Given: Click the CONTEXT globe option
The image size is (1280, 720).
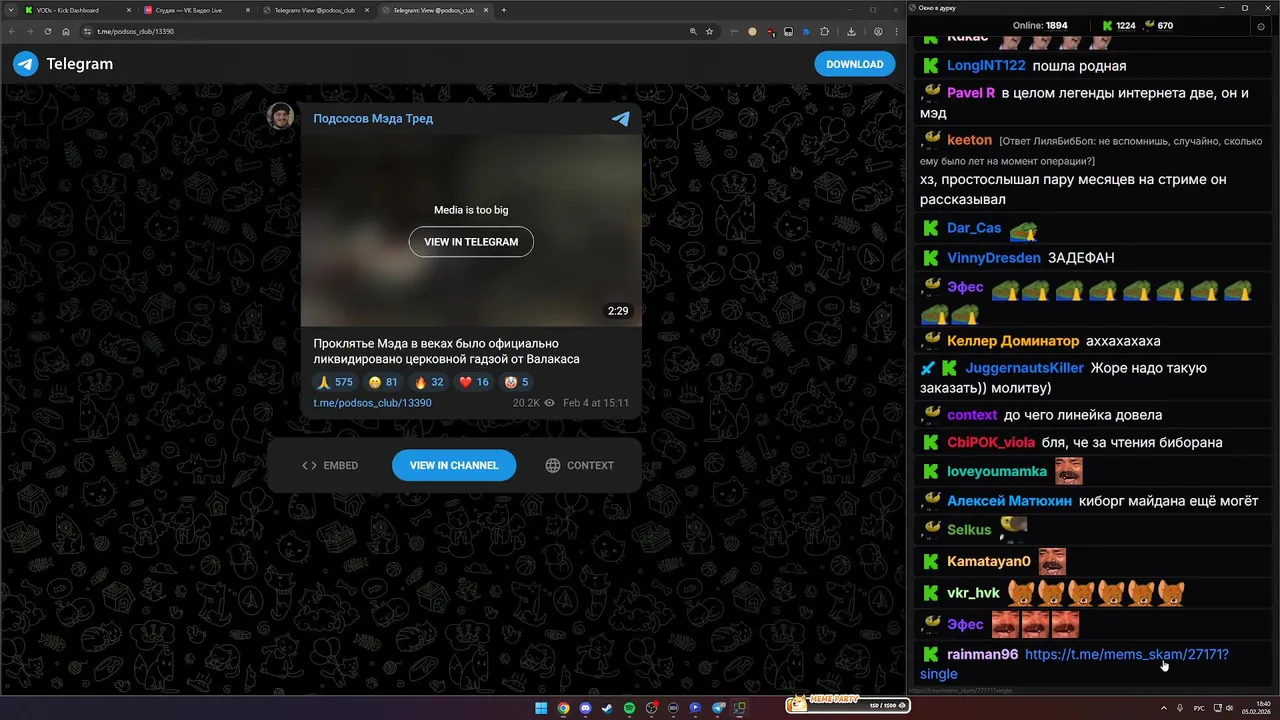Looking at the screenshot, I should [x=580, y=465].
